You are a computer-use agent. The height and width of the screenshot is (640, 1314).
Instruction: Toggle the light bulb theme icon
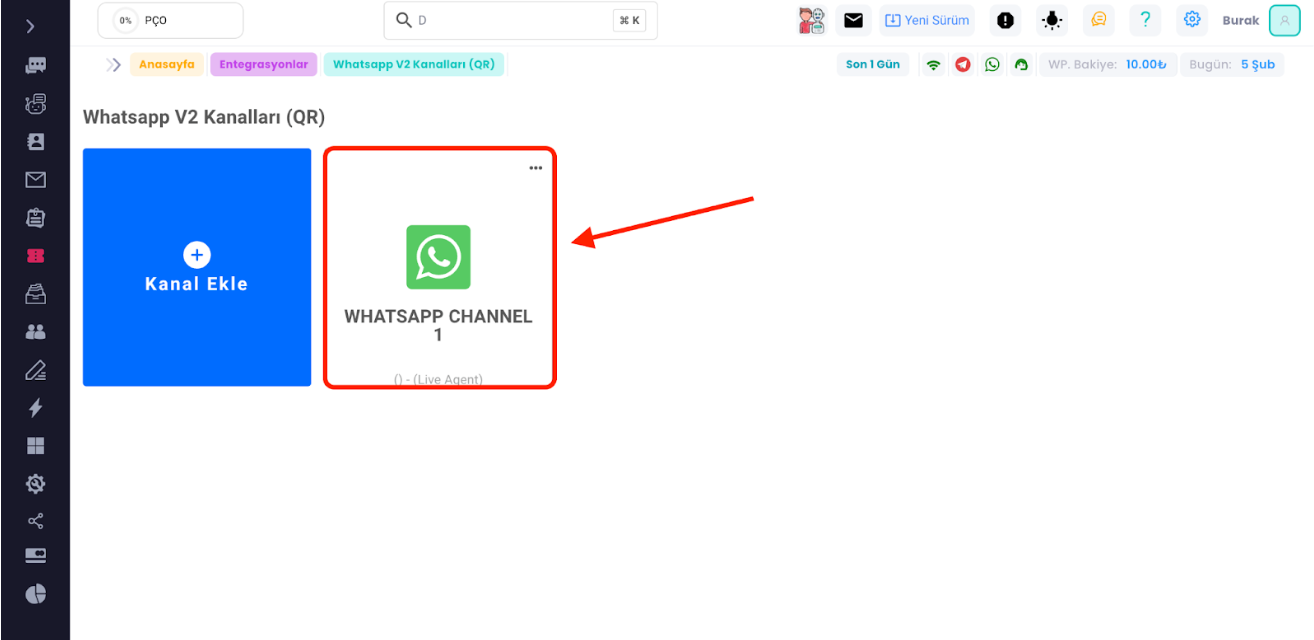1052,20
